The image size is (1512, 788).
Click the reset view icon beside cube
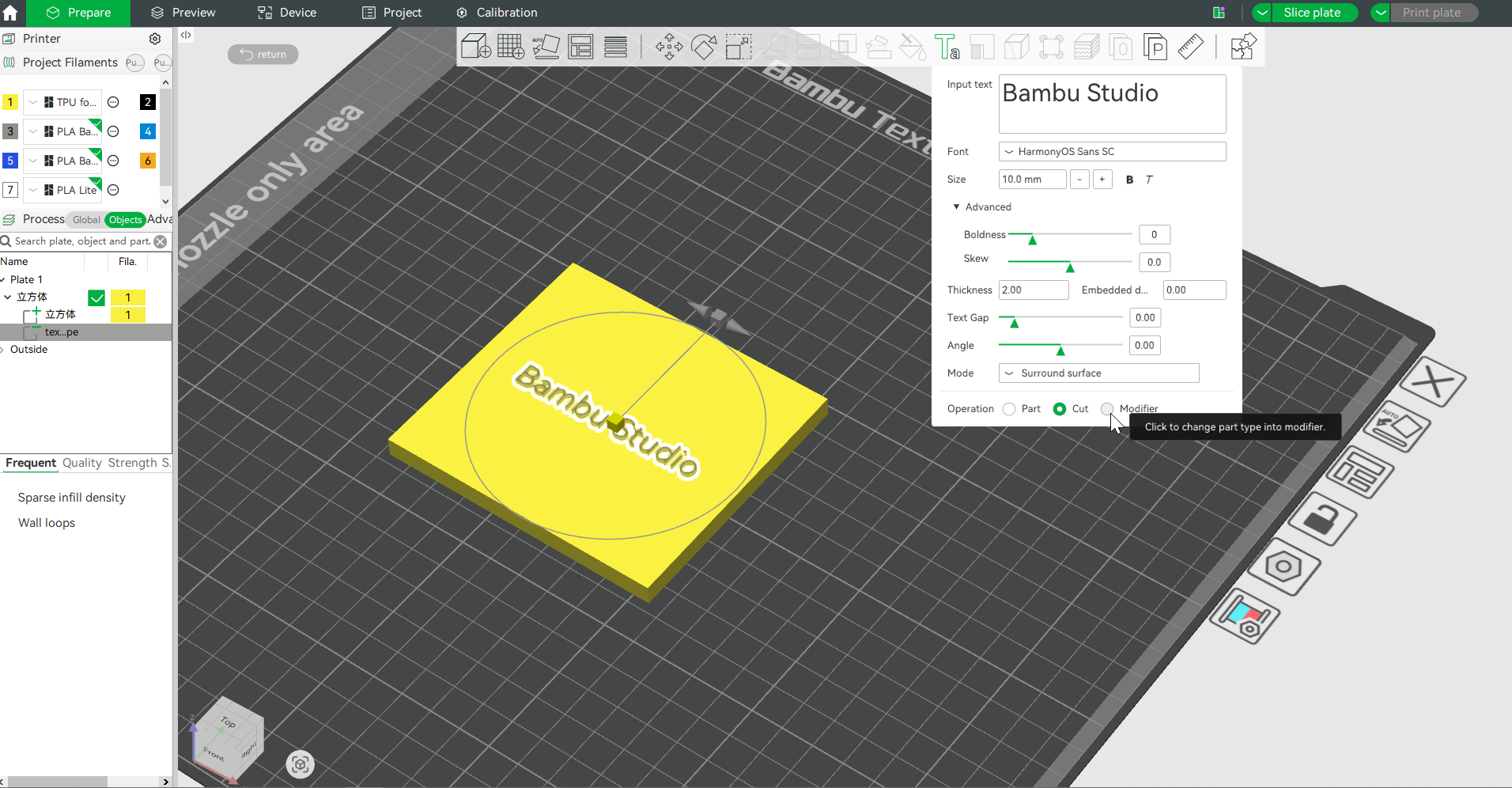[x=300, y=764]
